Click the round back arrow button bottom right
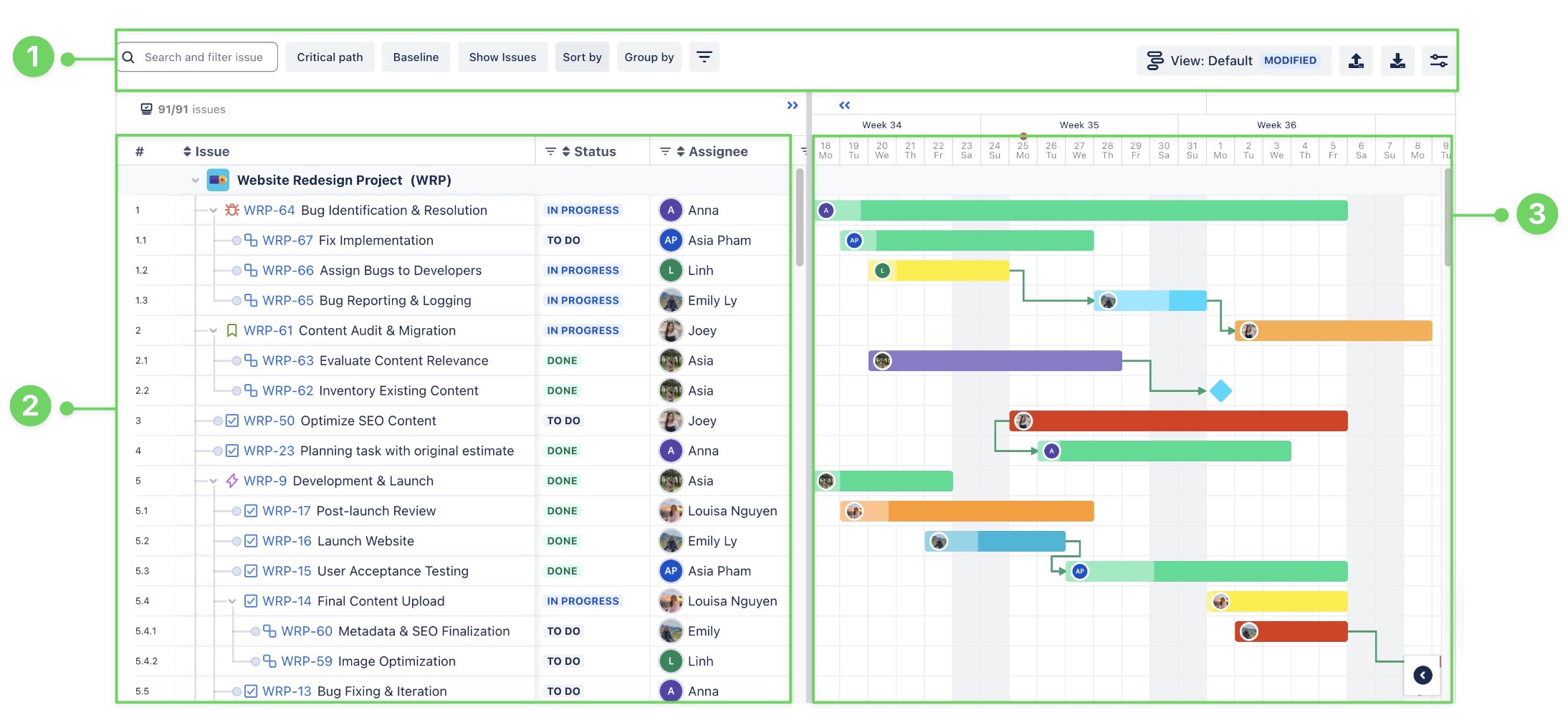The image size is (1568, 725). point(1423,675)
